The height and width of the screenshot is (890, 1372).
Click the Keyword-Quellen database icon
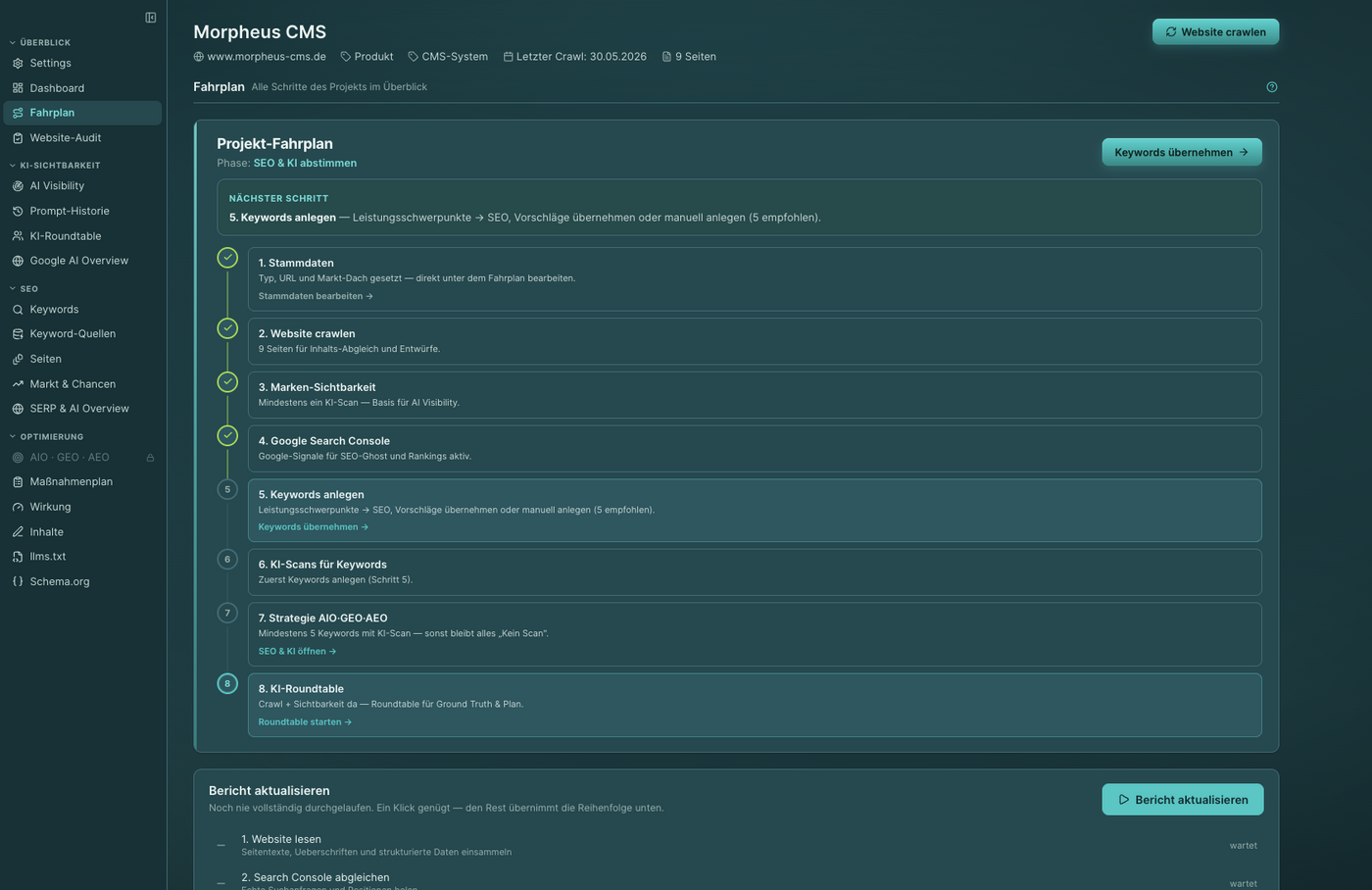(x=18, y=334)
